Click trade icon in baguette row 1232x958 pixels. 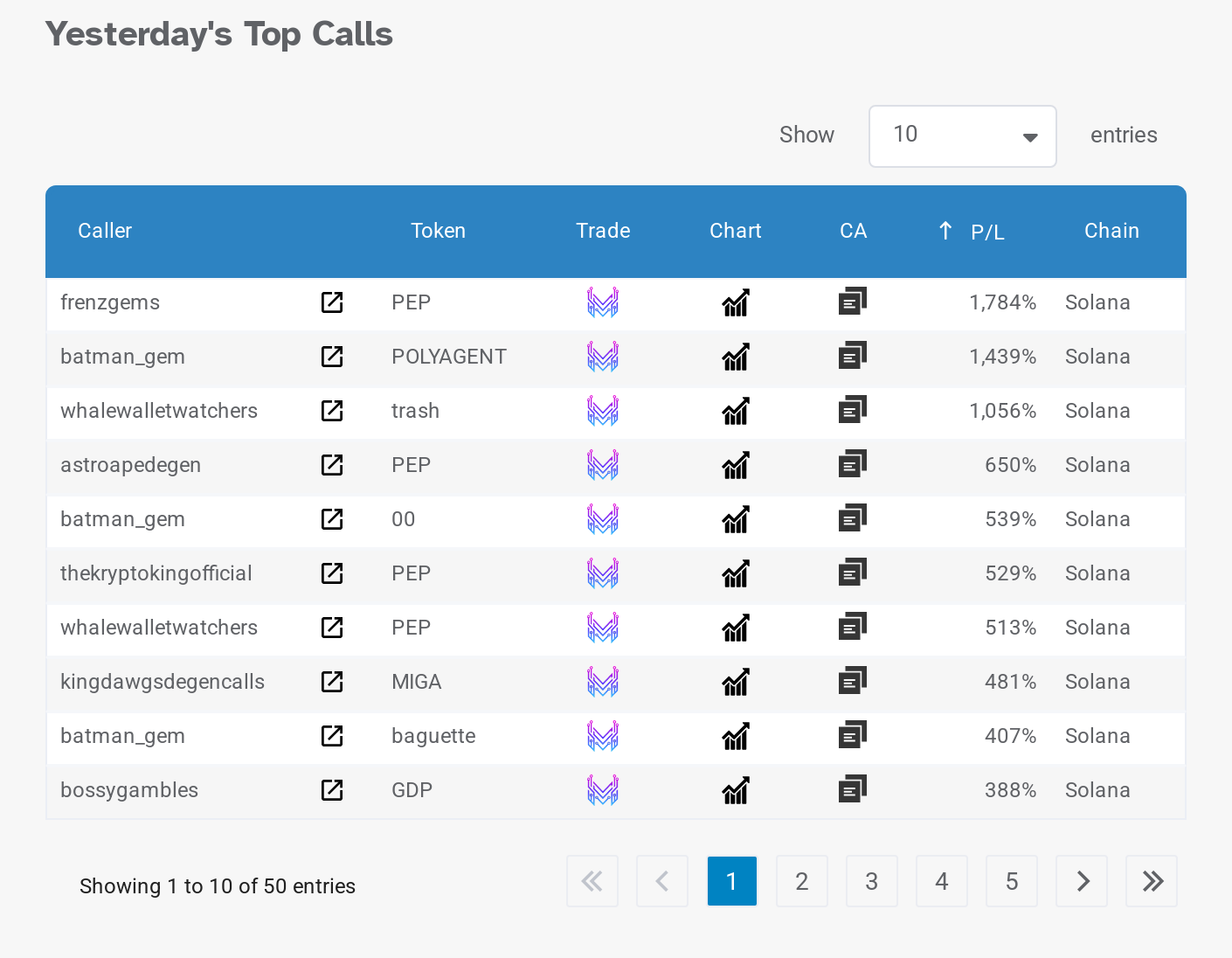(x=602, y=736)
